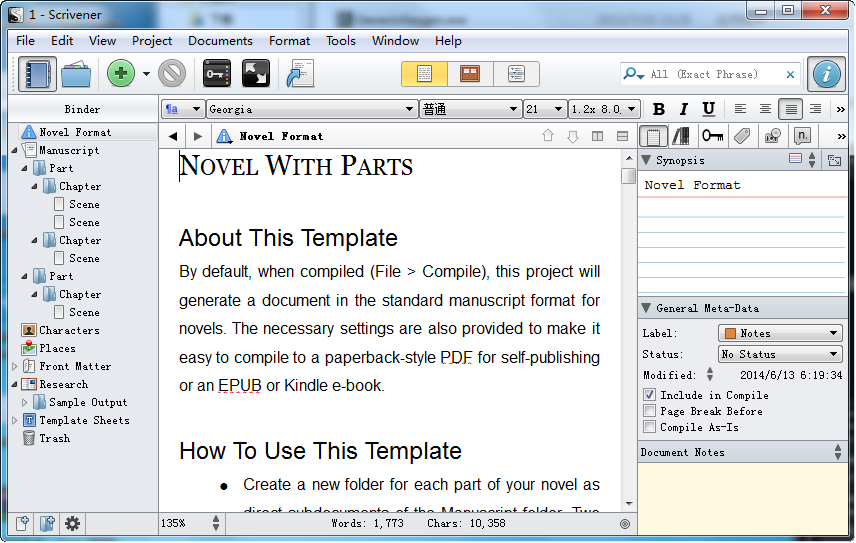Open the File menu
856x543 pixels.
[x=25, y=41]
